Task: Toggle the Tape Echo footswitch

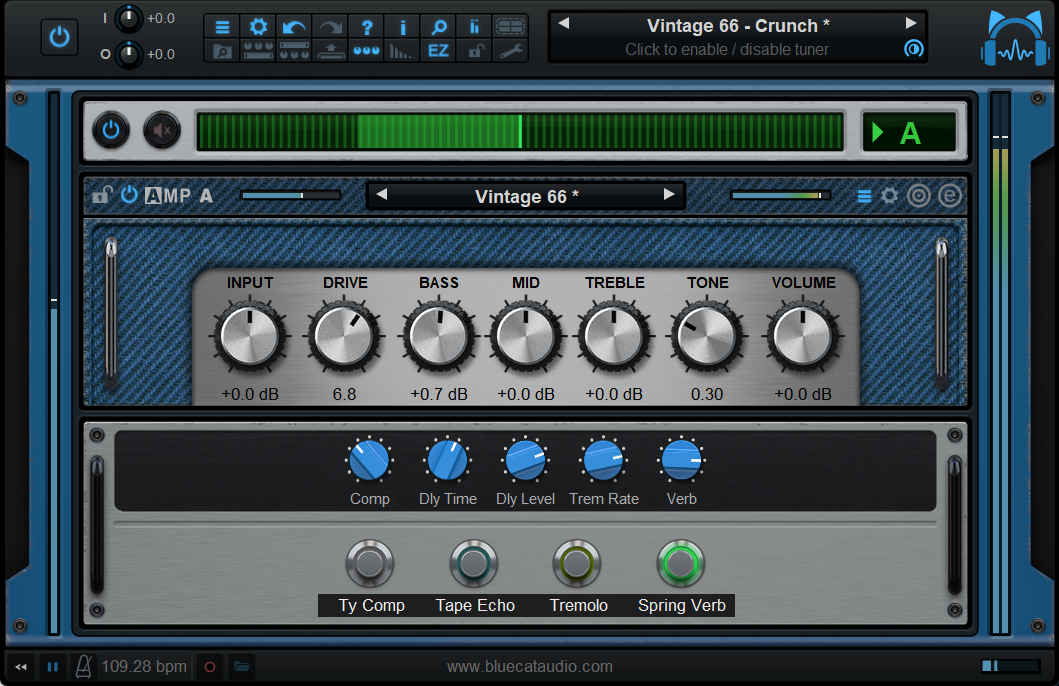Action: tap(474, 564)
